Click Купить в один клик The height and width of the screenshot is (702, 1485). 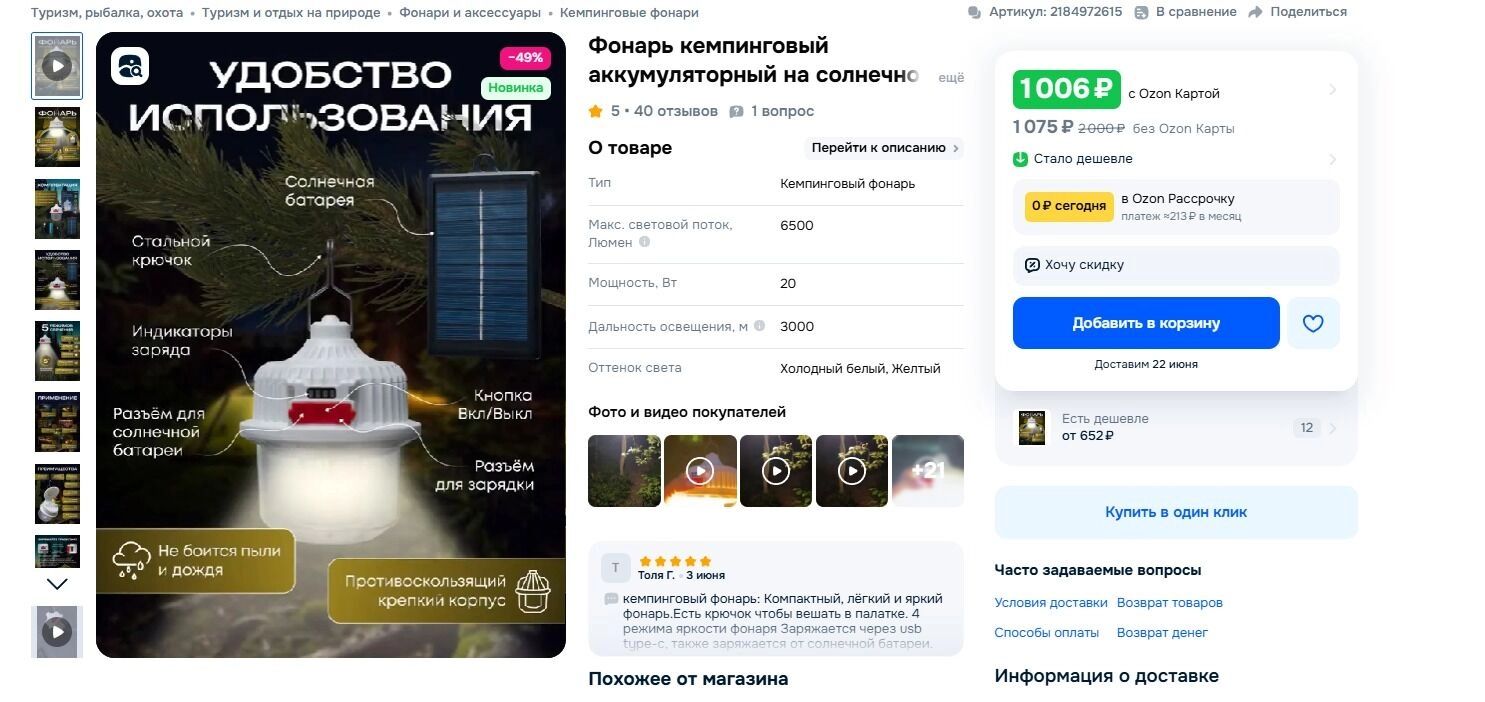click(1176, 512)
